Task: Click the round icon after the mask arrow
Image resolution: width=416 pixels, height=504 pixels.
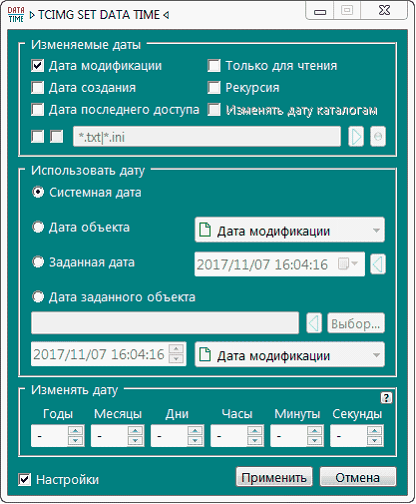Action: (x=378, y=136)
